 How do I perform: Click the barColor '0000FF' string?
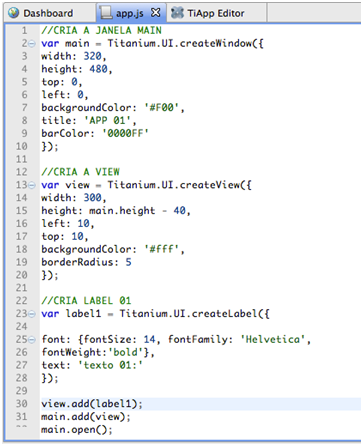point(125,133)
